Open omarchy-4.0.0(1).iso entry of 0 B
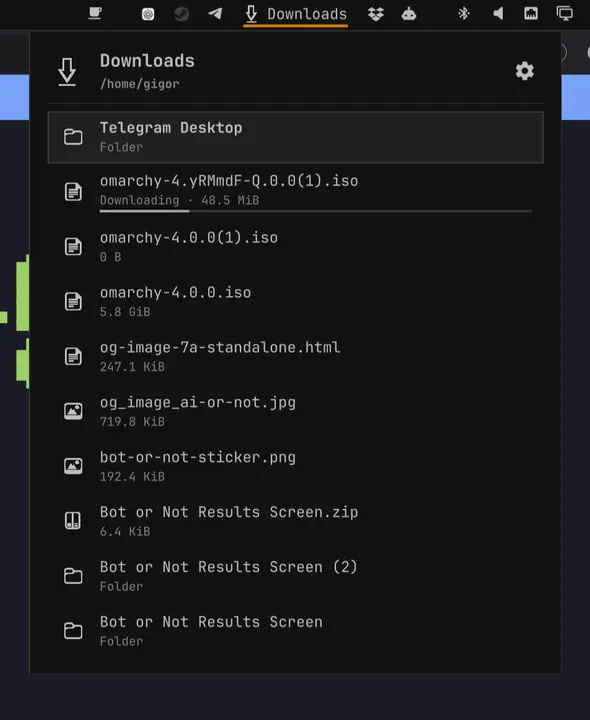 [x=296, y=247]
